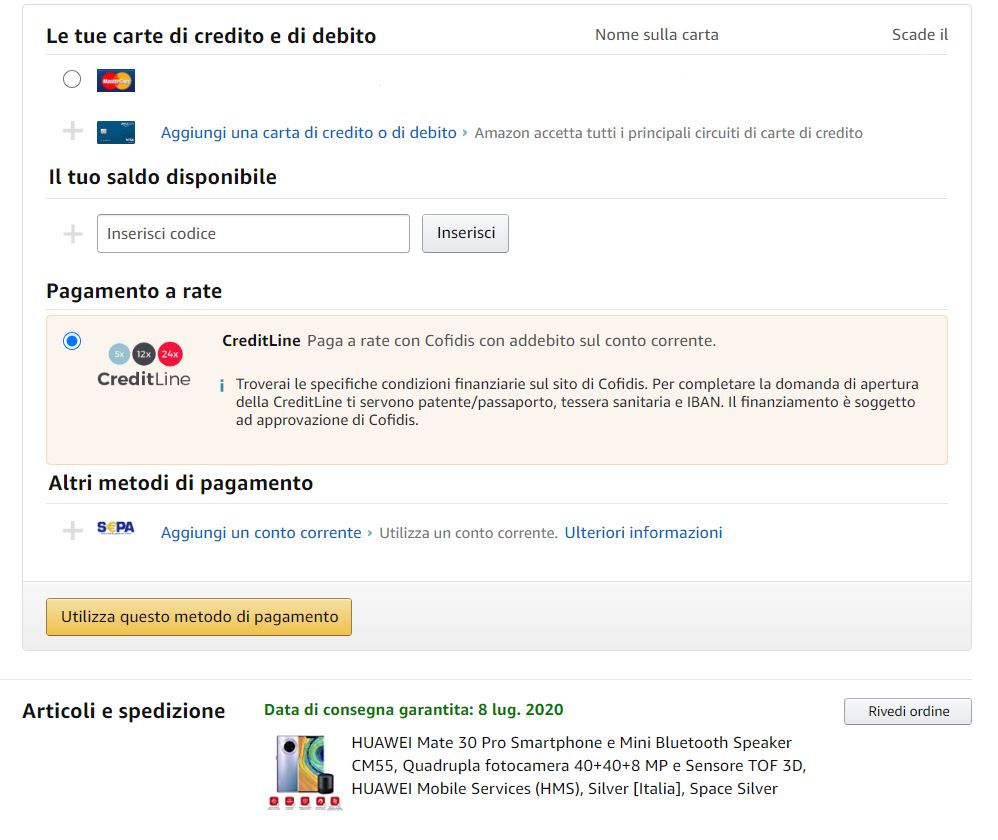The image size is (998, 840).
Task: Select the Mastercard credit card radio button
Action: [72, 80]
